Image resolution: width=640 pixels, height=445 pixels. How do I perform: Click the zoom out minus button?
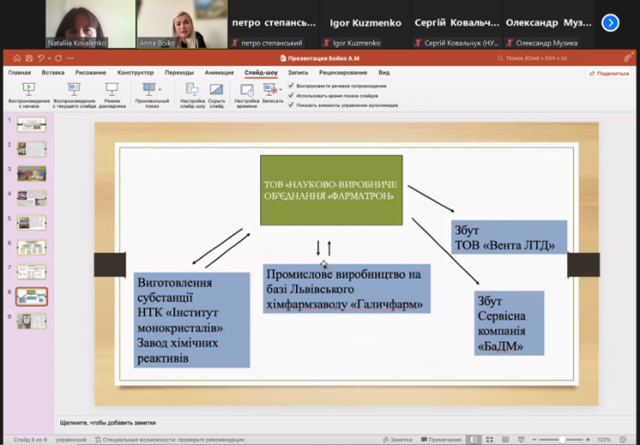tap(534, 440)
